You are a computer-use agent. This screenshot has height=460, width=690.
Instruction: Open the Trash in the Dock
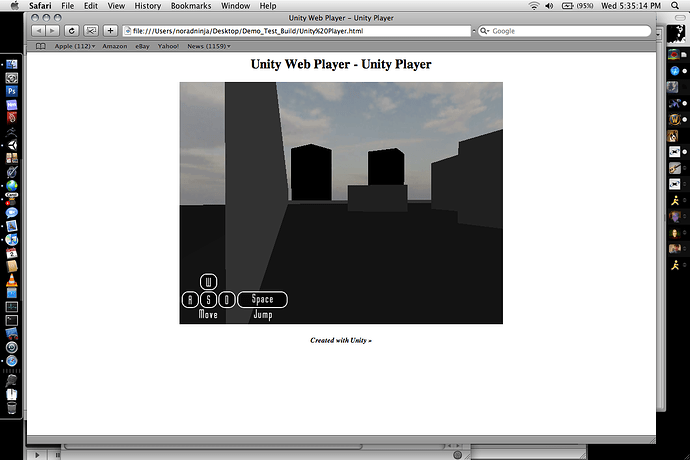click(x=11, y=408)
